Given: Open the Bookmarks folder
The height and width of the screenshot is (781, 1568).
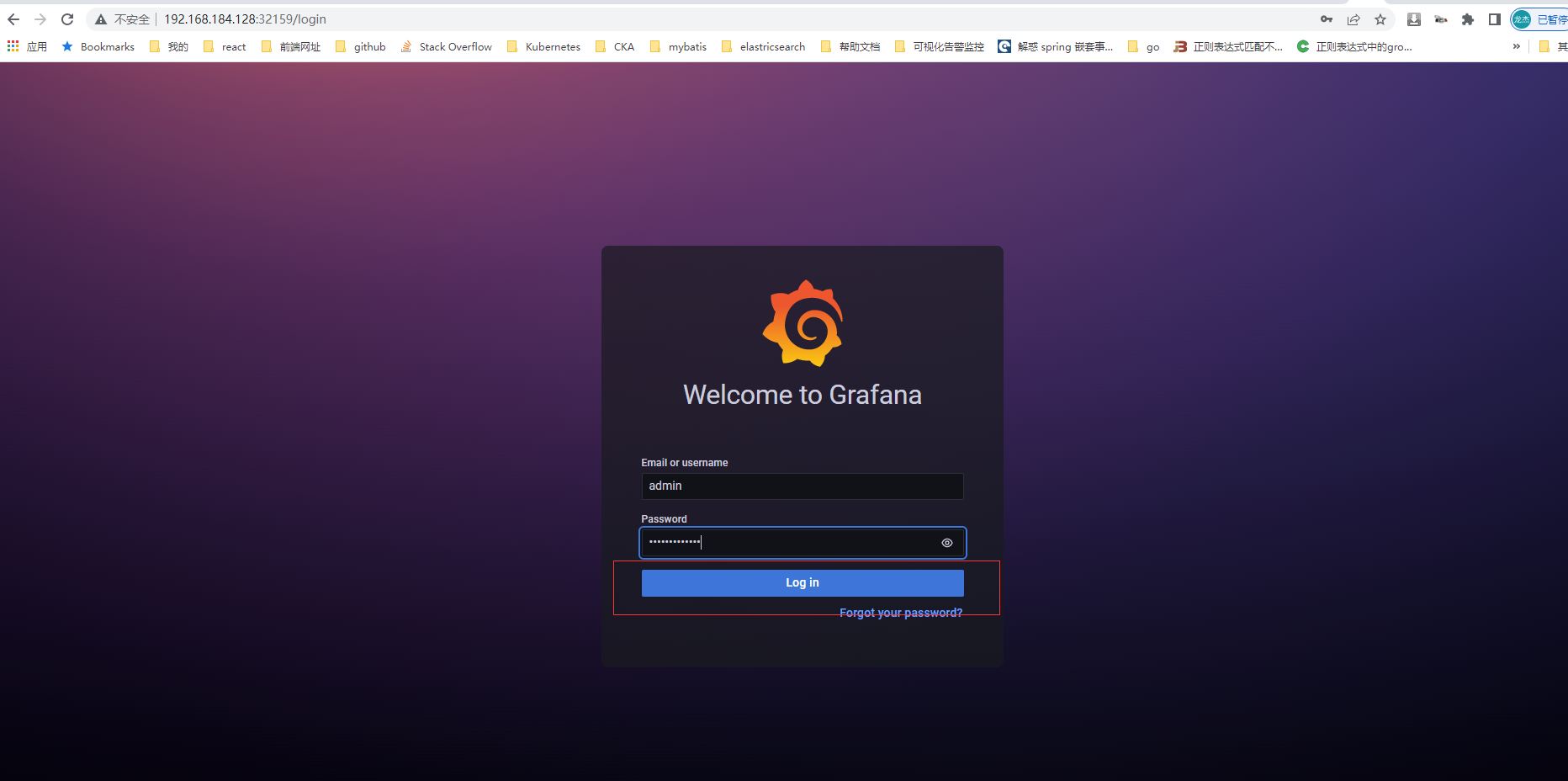Looking at the screenshot, I should pos(98,46).
